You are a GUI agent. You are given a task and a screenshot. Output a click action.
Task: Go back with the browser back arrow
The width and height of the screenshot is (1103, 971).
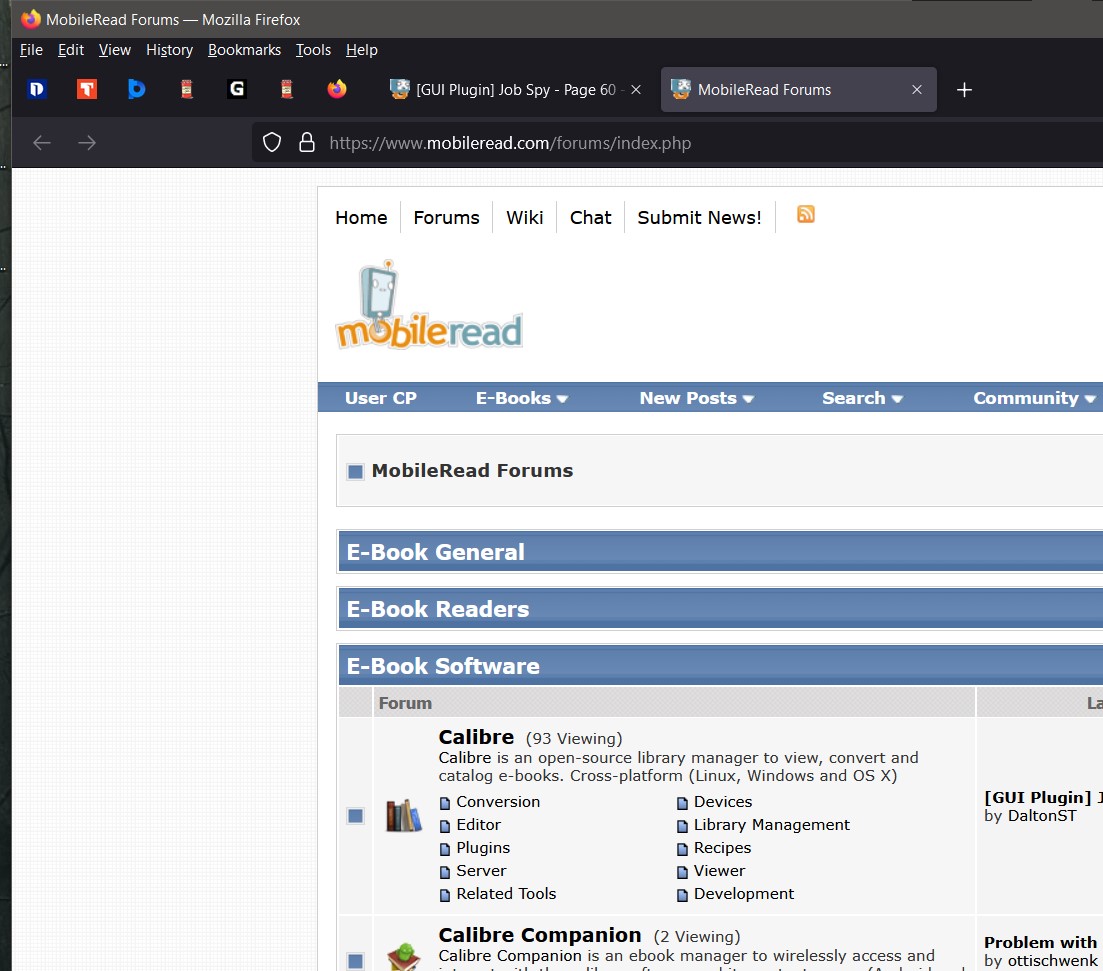pos(42,143)
